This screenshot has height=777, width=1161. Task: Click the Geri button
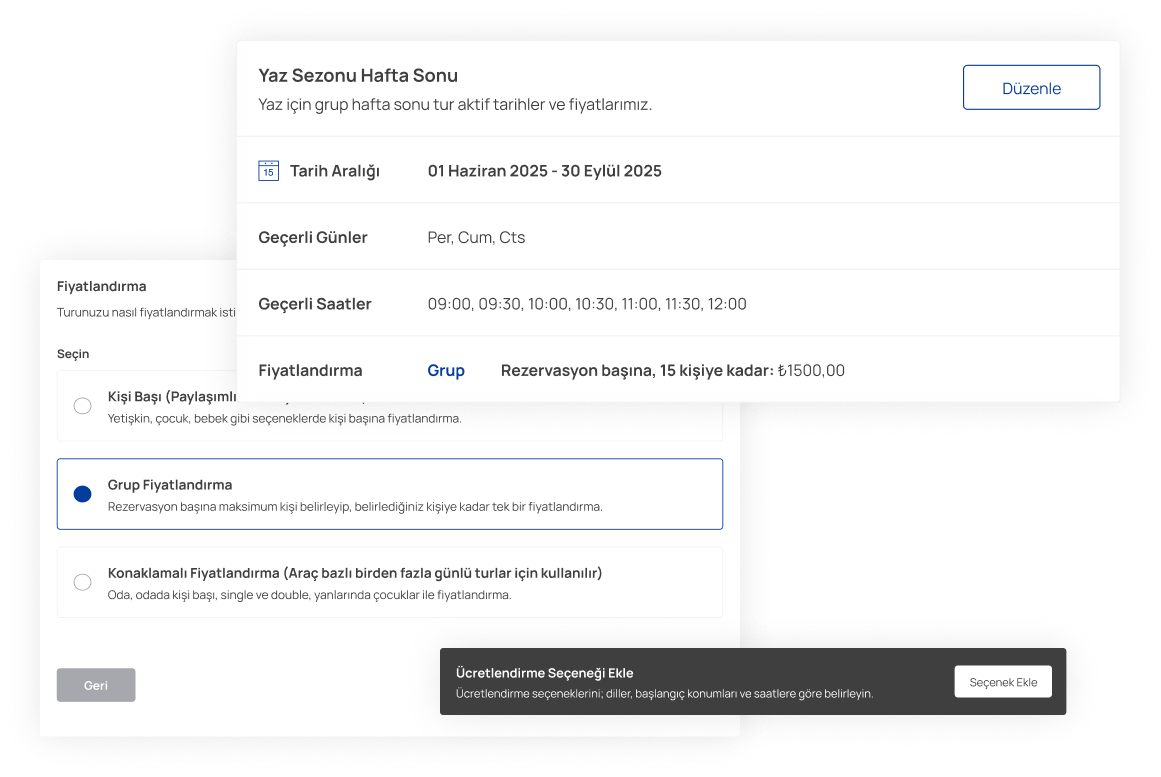point(96,685)
